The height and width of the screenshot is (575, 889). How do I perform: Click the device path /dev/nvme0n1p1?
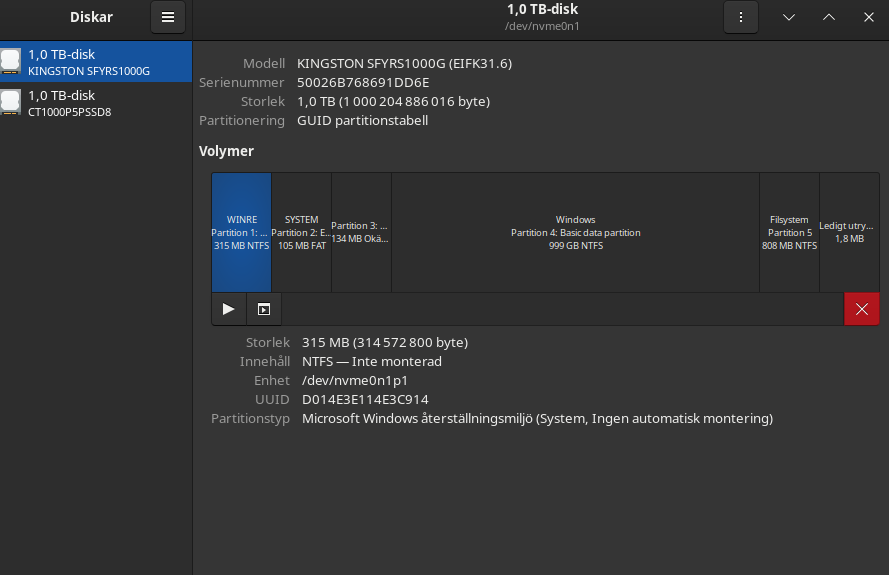[x=355, y=380]
